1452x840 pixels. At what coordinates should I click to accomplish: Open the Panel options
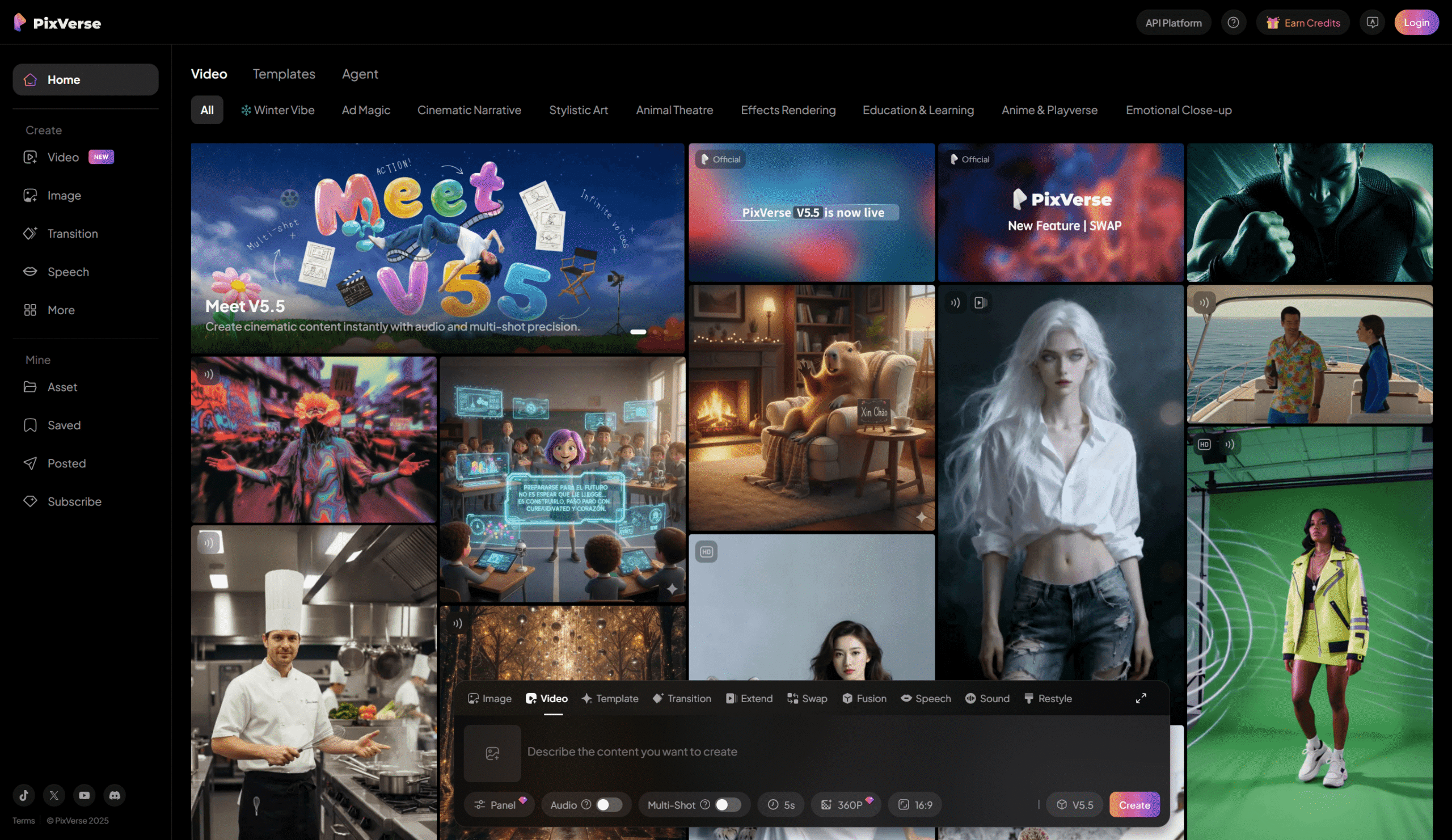pyautogui.click(x=499, y=805)
